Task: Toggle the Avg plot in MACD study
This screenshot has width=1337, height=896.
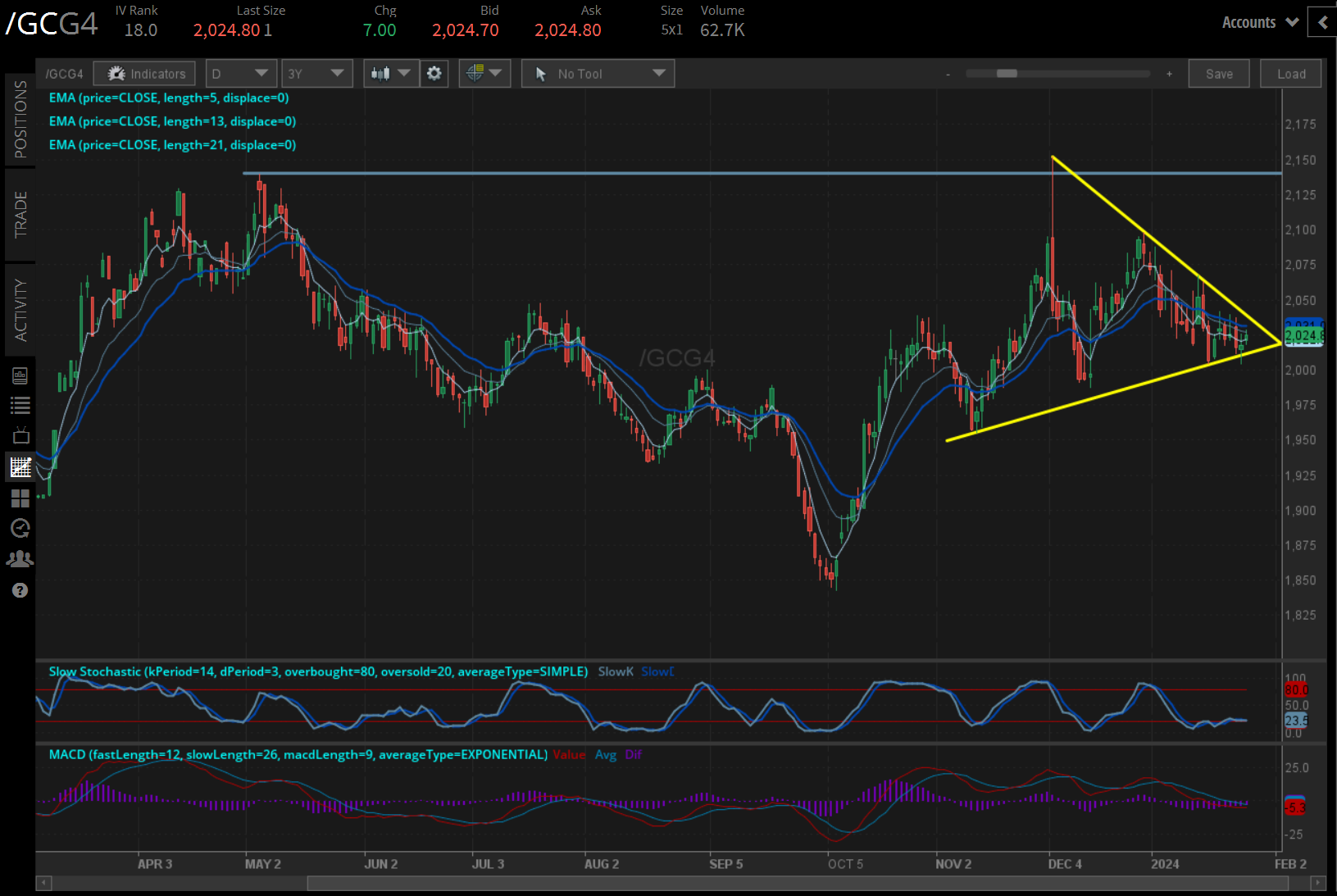Action: (606, 754)
